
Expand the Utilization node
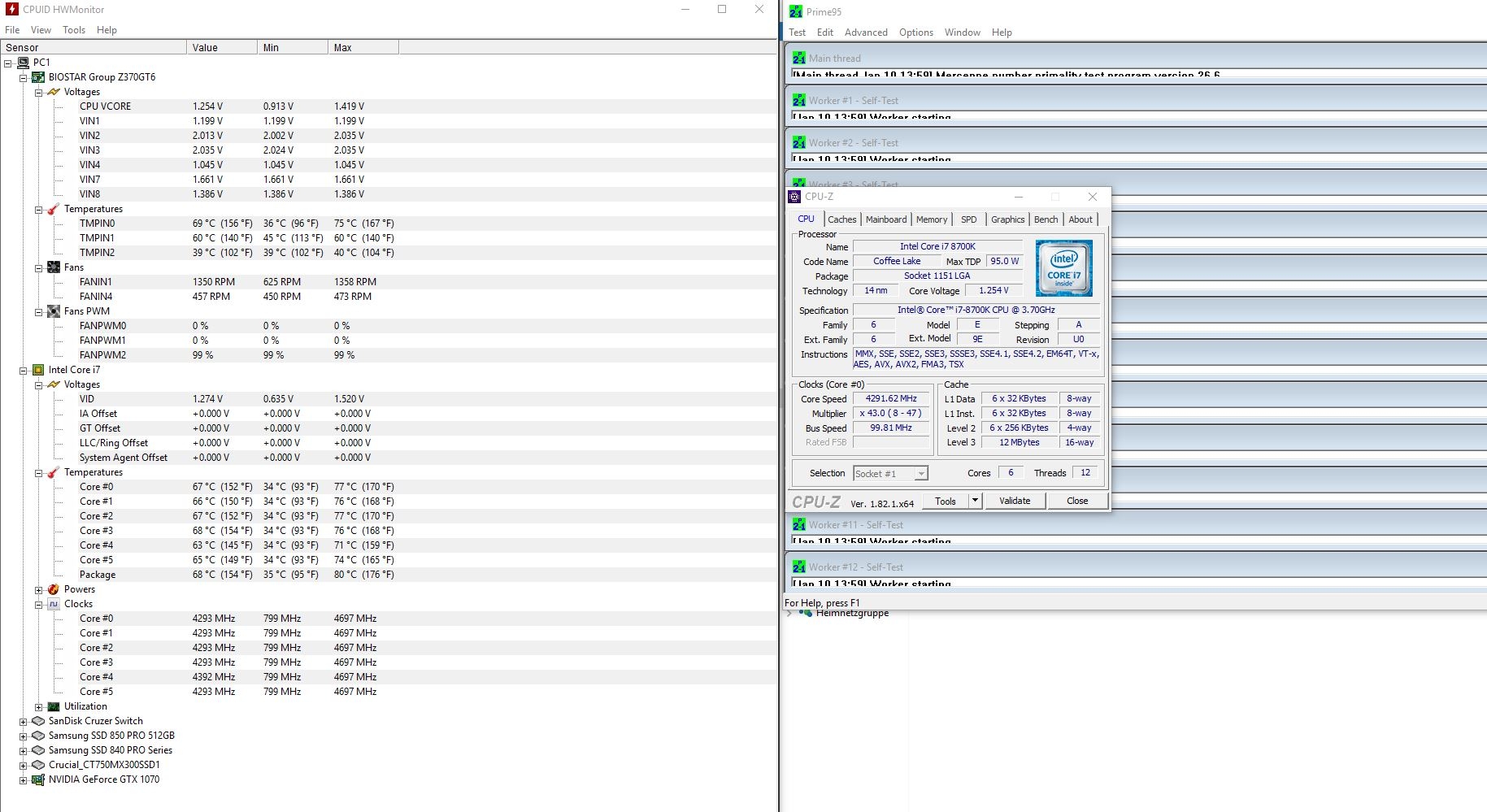point(38,706)
